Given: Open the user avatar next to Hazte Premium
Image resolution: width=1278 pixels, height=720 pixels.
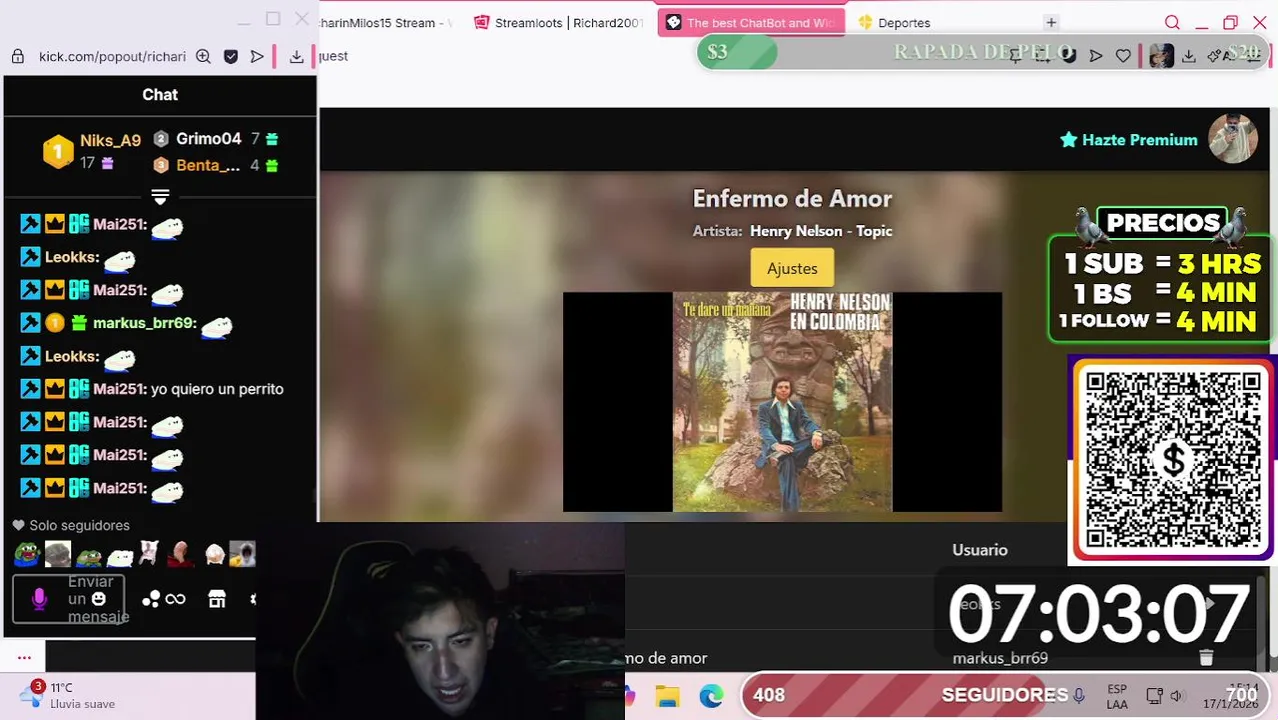Looking at the screenshot, I should click(x=1232, y=139).
